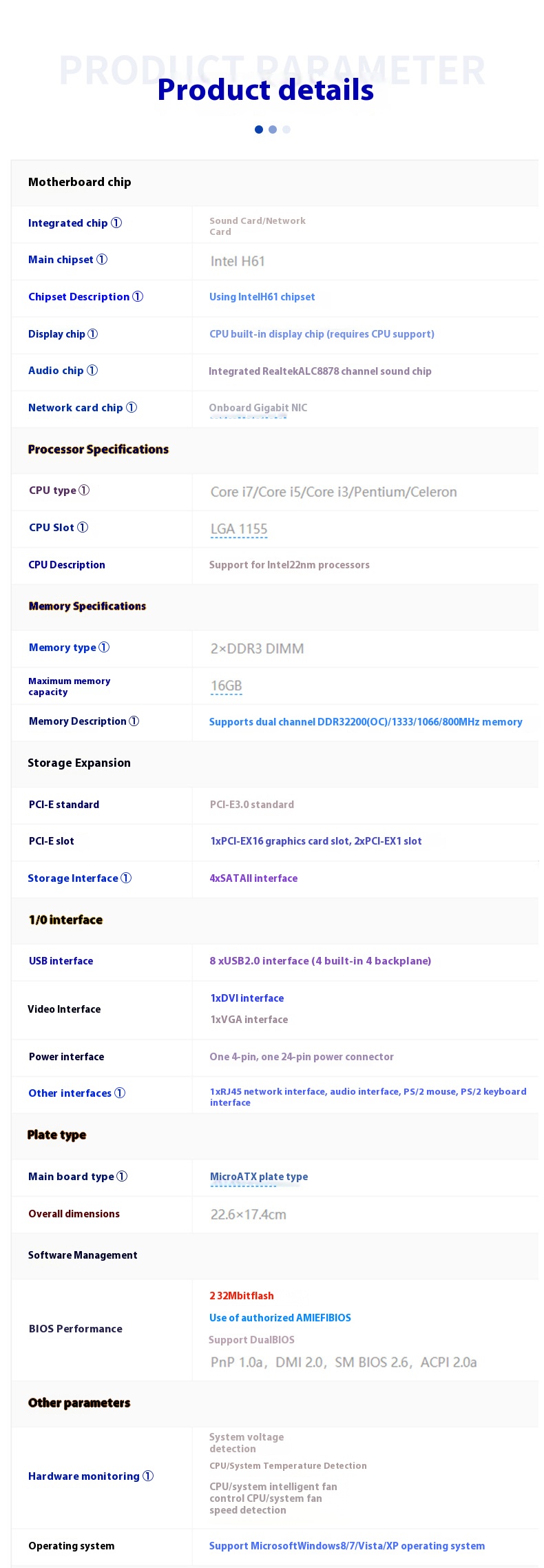Click the Onboard Gigabit NIC link
Image resolution: width=544 pixels, height=1568 pixels.
258,408
